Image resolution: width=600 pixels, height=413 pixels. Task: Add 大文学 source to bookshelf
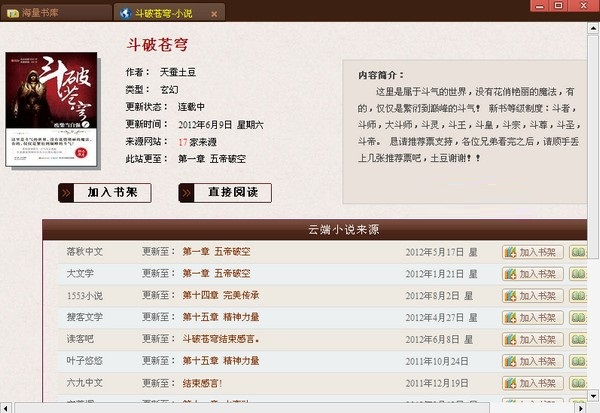coord(533,274)
